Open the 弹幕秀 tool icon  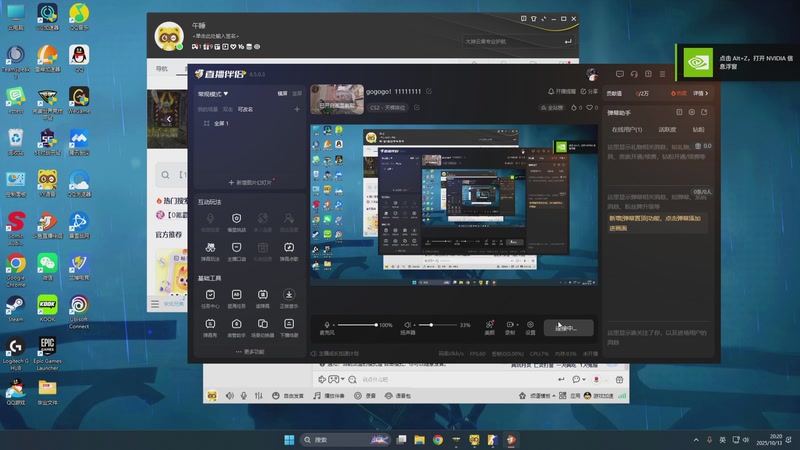pyautogui.click(x=210, y=324)
